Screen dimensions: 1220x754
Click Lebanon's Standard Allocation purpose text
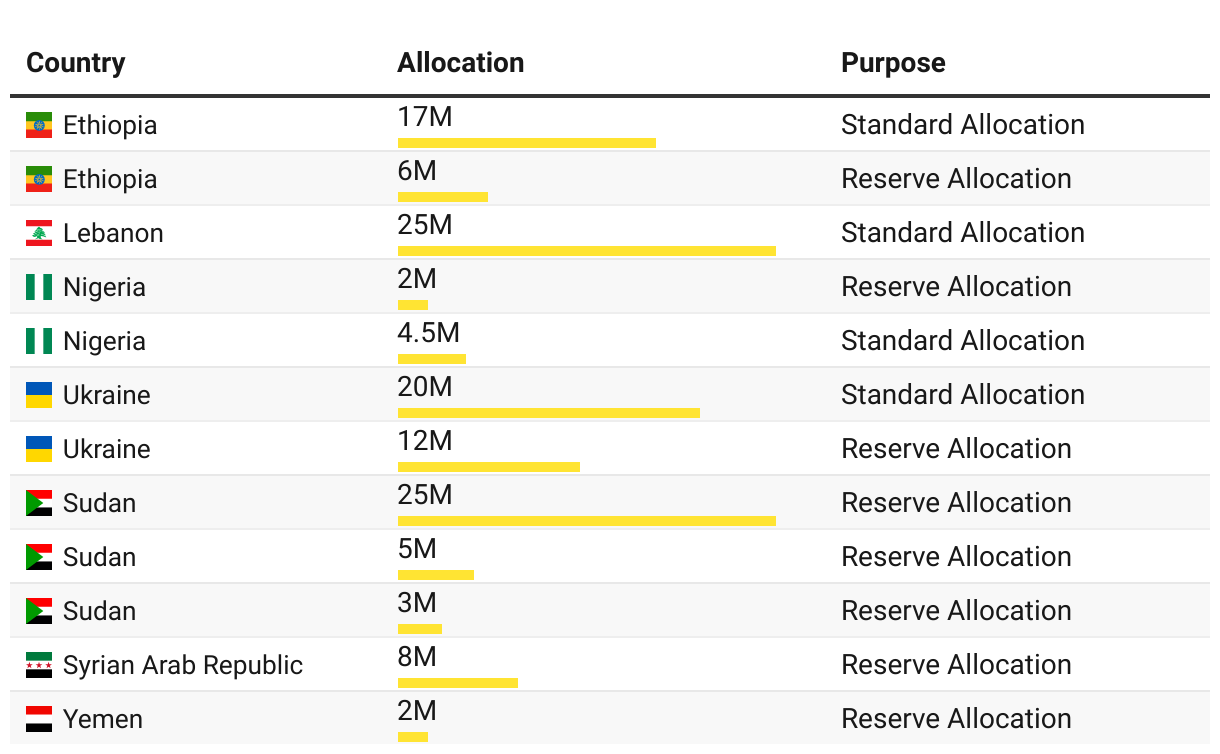(962, 233)
